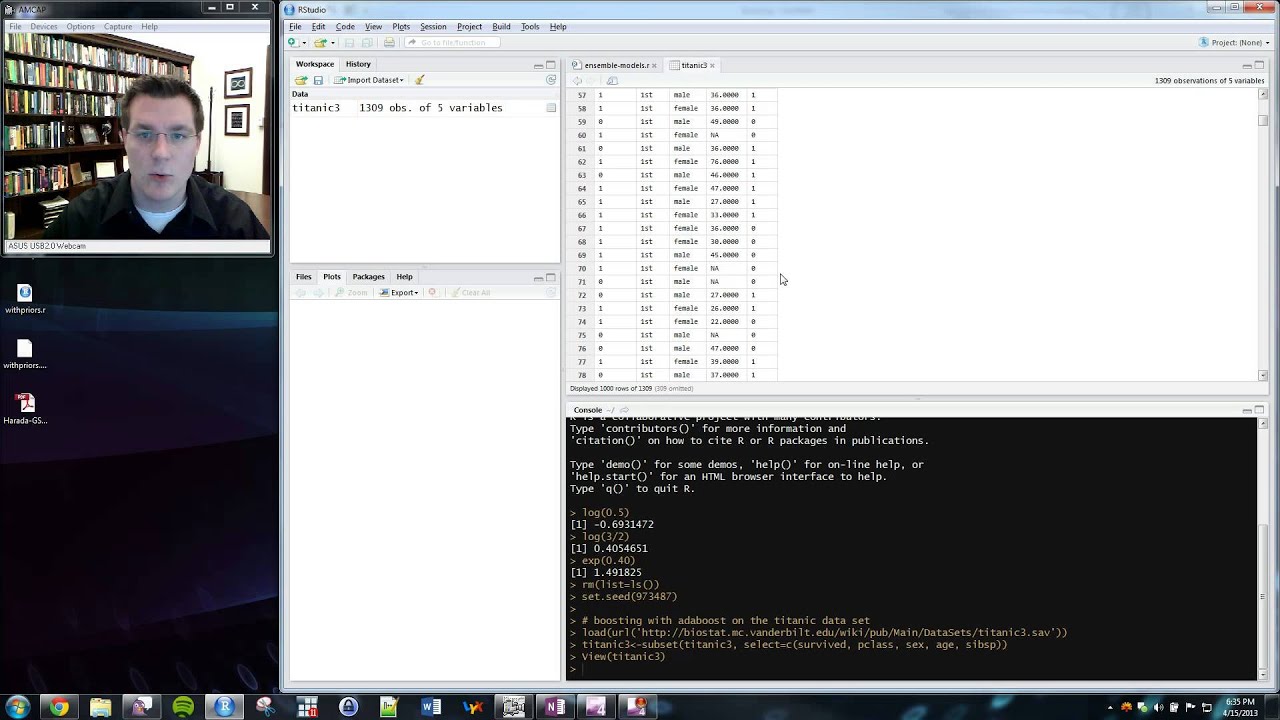This screenshot has width=1280, height=720.
Task: Open the Edit menu in RStudio
Action: (x=318, y=27)
